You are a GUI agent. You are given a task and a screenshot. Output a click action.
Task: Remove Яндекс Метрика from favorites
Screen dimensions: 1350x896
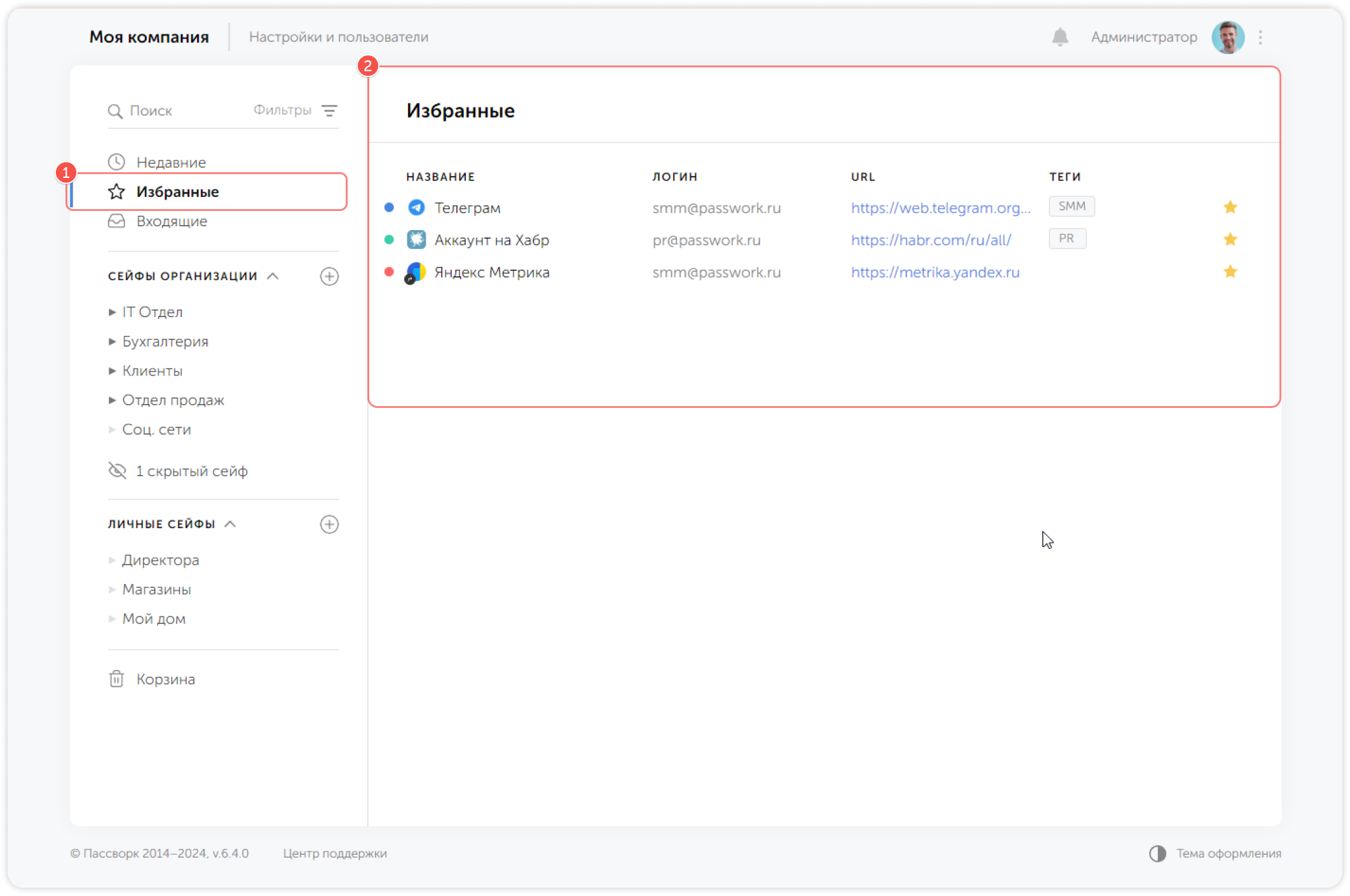[1230, 272]
